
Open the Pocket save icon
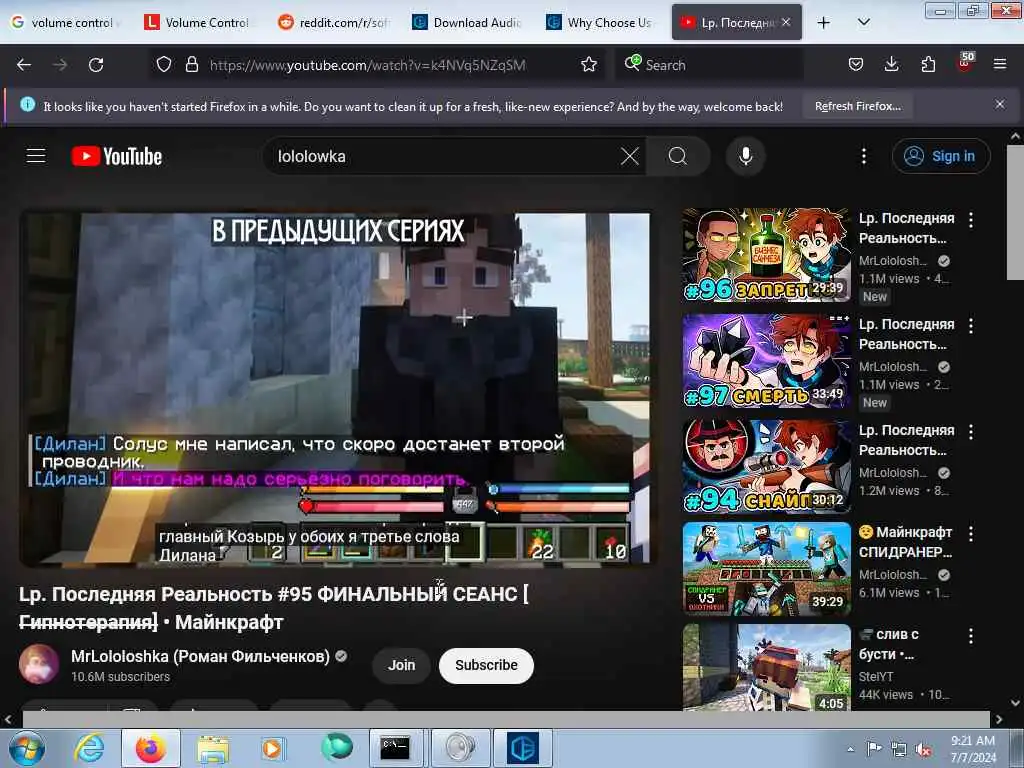point(856,65)
